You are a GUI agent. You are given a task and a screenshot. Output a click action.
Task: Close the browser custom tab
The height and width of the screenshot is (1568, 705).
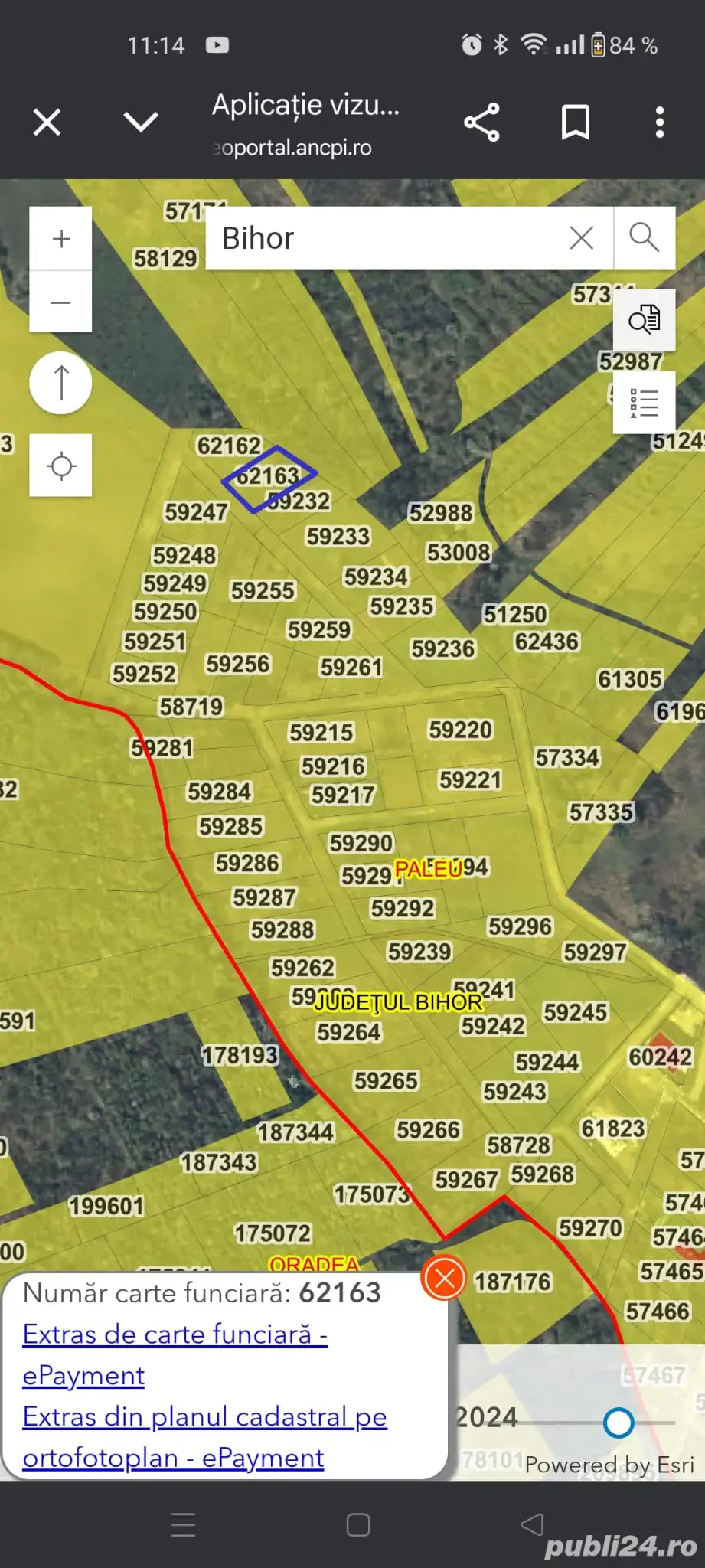[47, 122]
